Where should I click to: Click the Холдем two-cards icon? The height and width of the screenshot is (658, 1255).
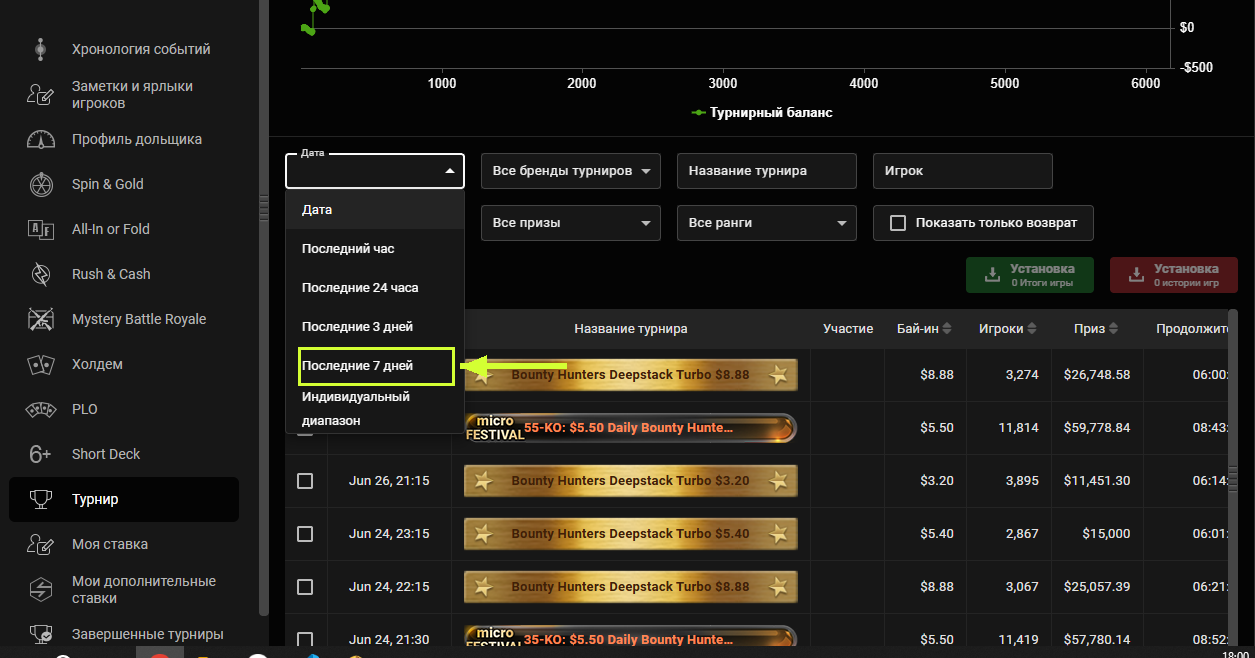click(40, 364)
